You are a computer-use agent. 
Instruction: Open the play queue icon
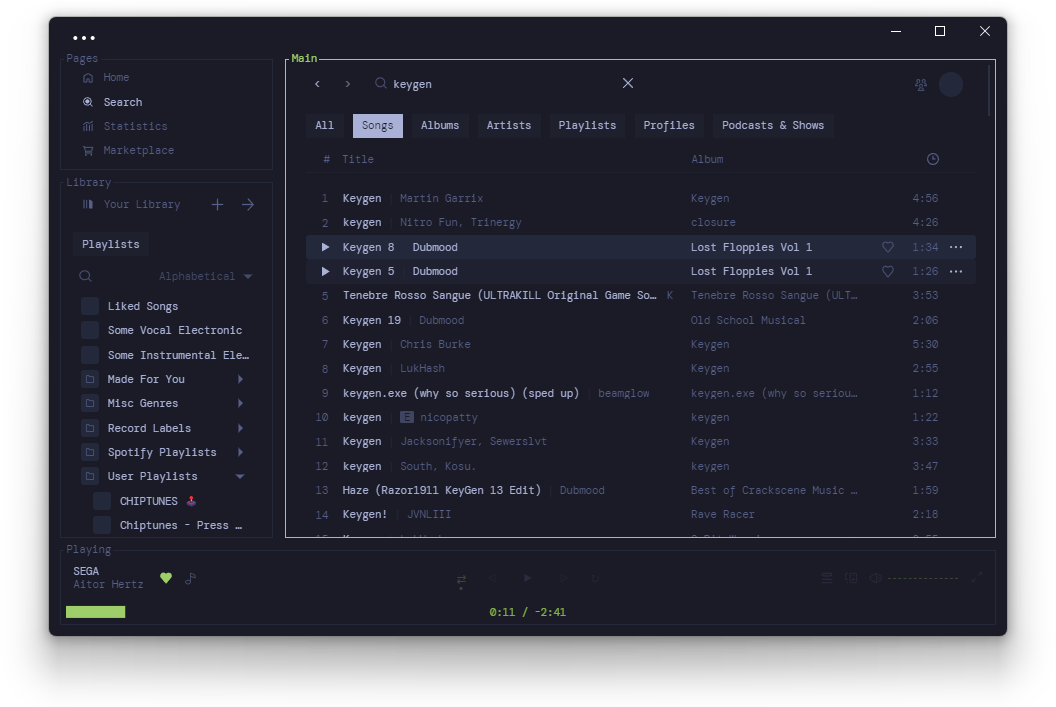point(827,578)
